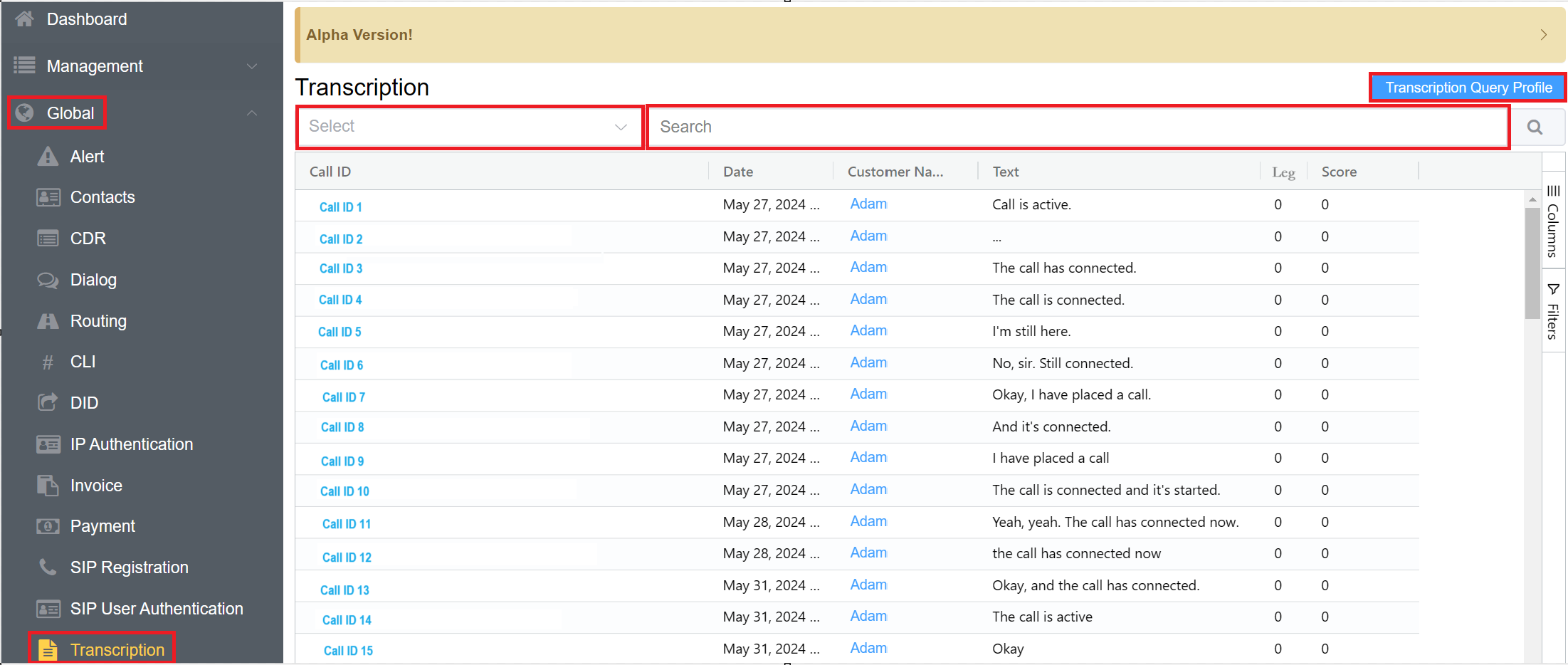Click the Alert warning triangle icon
The image size is (1568, 665).
point(48,157)
